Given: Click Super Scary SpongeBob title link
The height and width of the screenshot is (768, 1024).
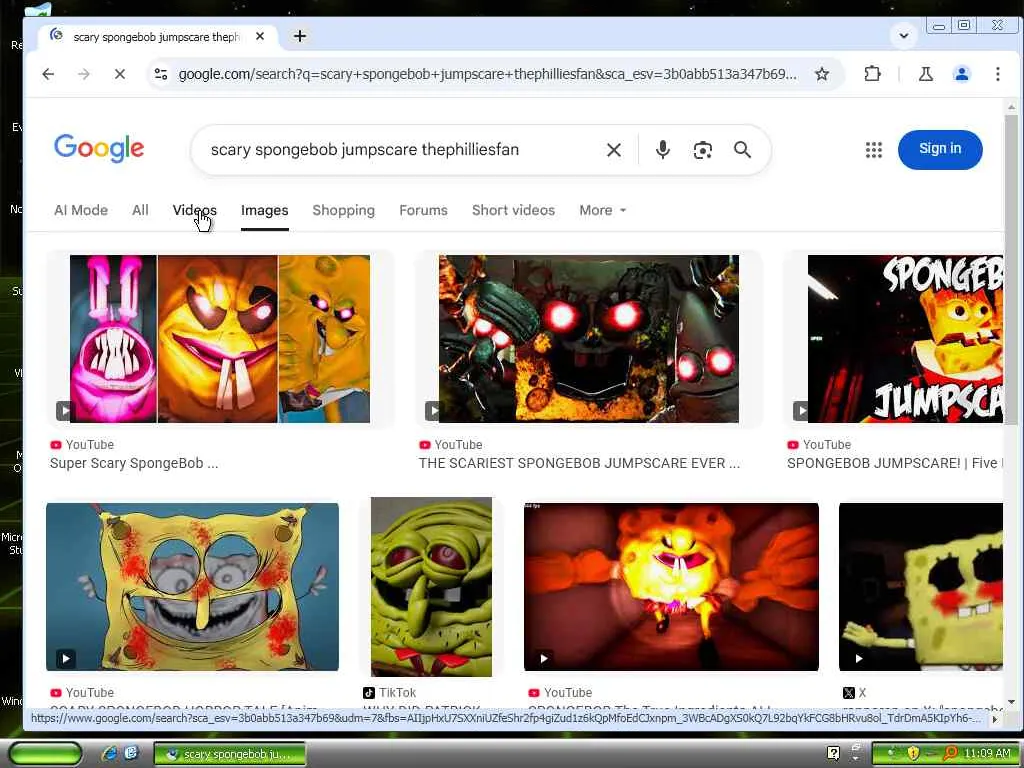Looking at the screenshot, I should pyautogui.click(x=134, y=463).
